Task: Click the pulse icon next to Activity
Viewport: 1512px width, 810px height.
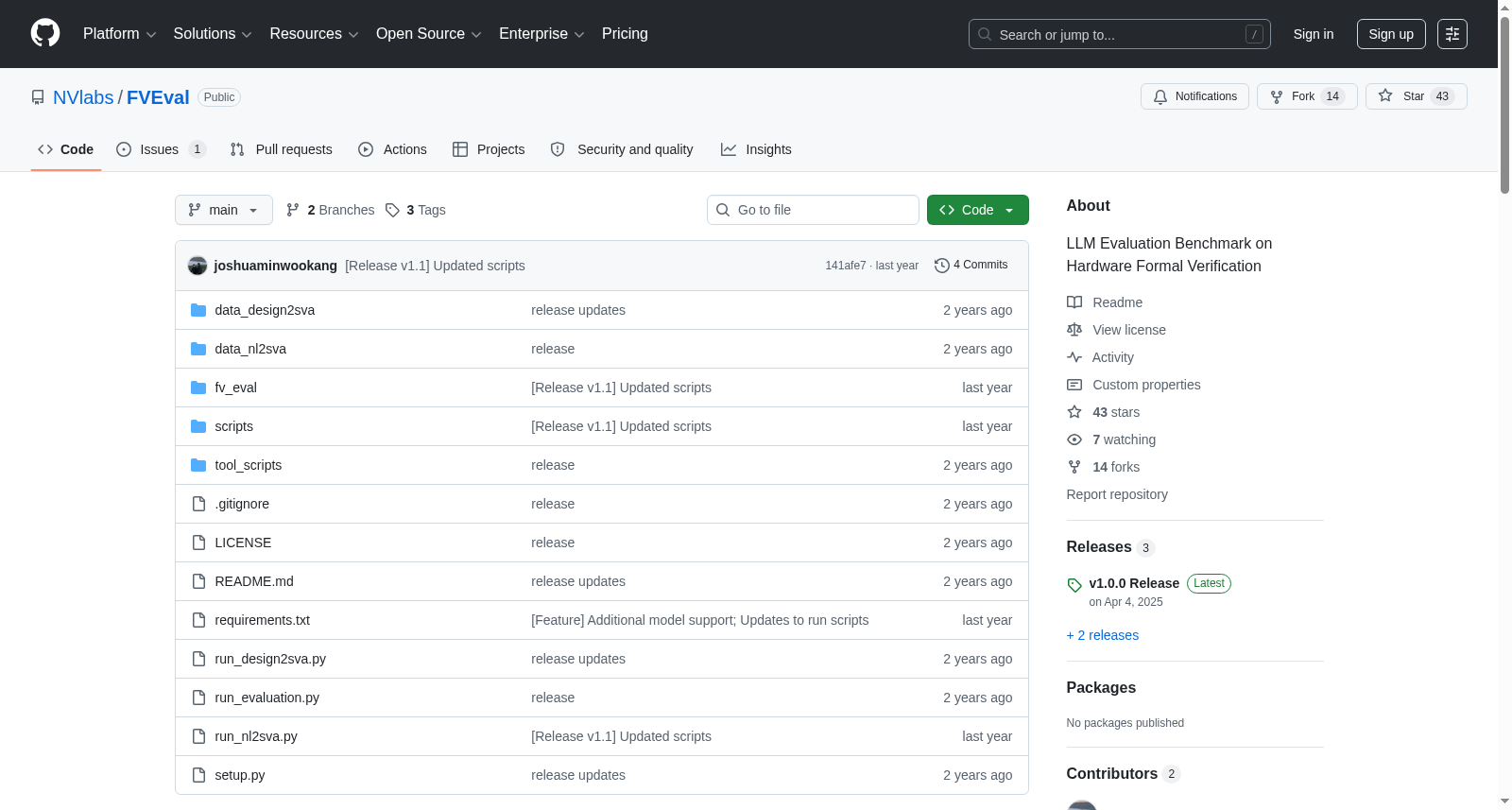Action: 1074,357
